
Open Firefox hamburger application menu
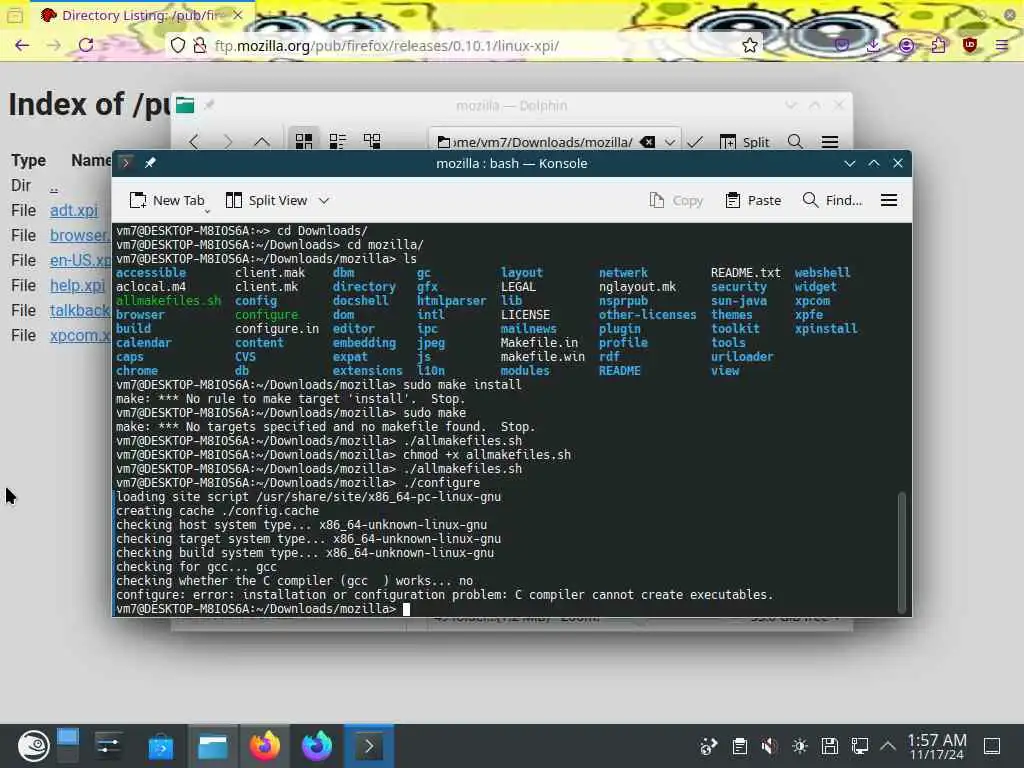[1002, 45]
